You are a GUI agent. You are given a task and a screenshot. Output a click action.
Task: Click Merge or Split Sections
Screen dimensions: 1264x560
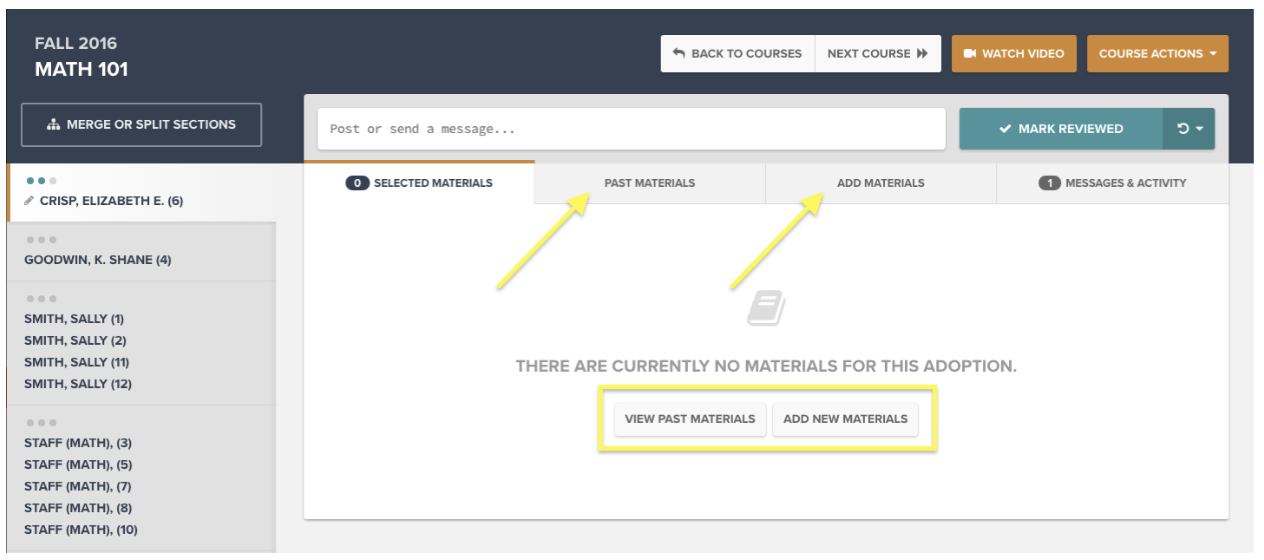(141, 125)
